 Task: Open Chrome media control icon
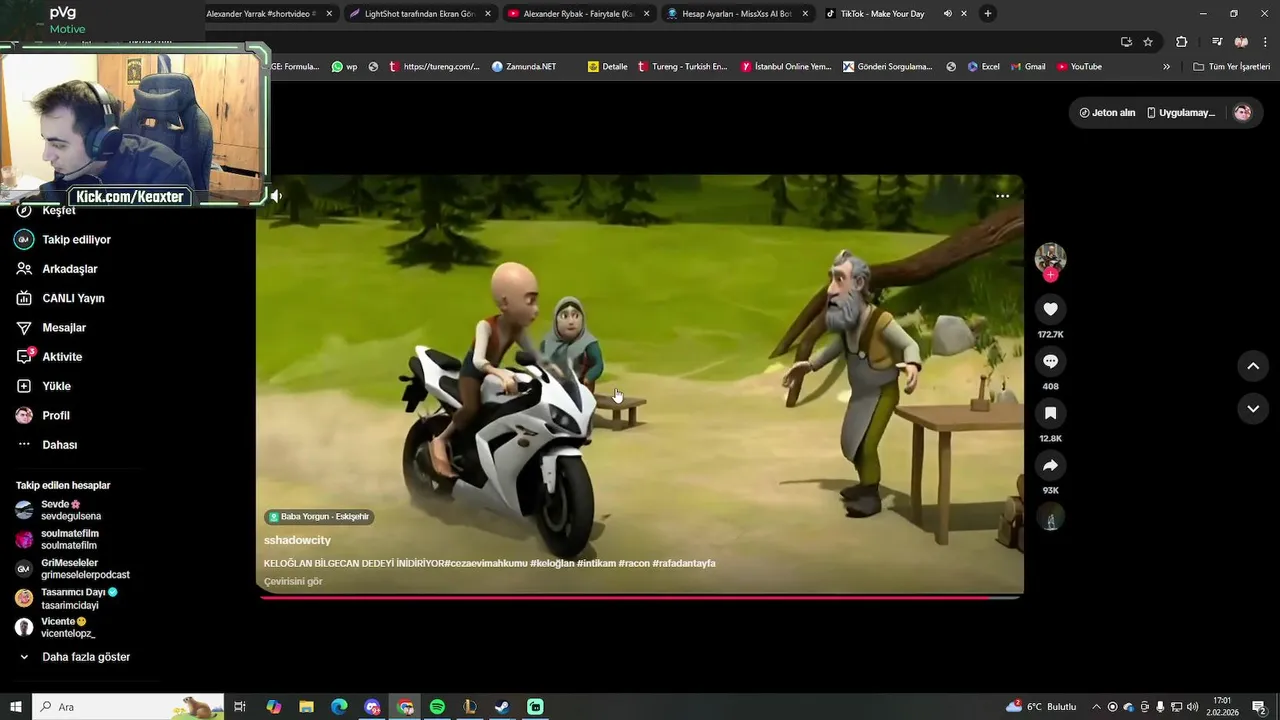pos(1217,42)
